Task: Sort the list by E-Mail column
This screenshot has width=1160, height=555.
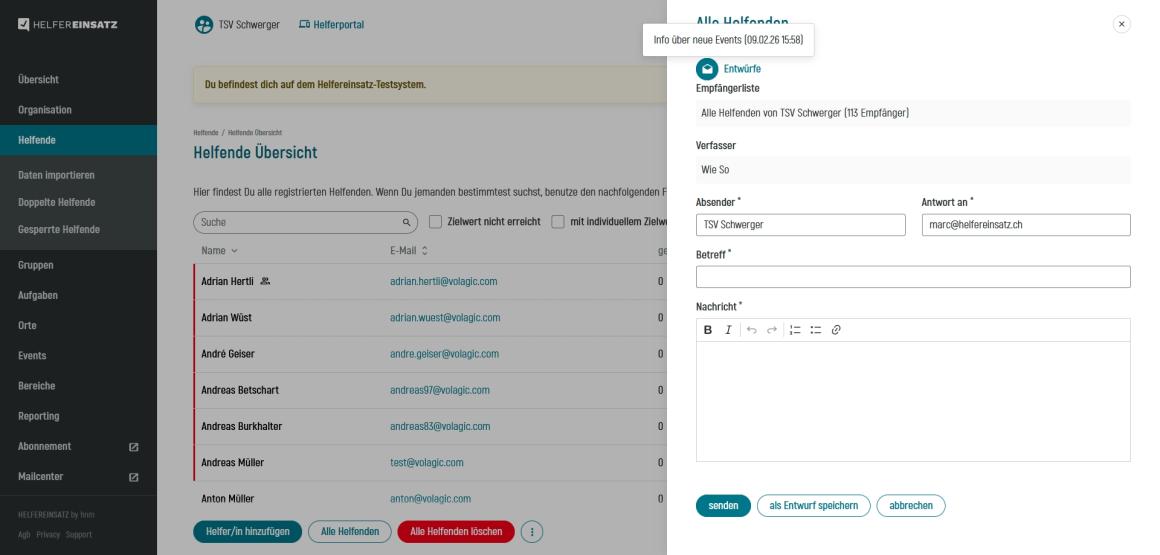Action: [x=409, y=251]
